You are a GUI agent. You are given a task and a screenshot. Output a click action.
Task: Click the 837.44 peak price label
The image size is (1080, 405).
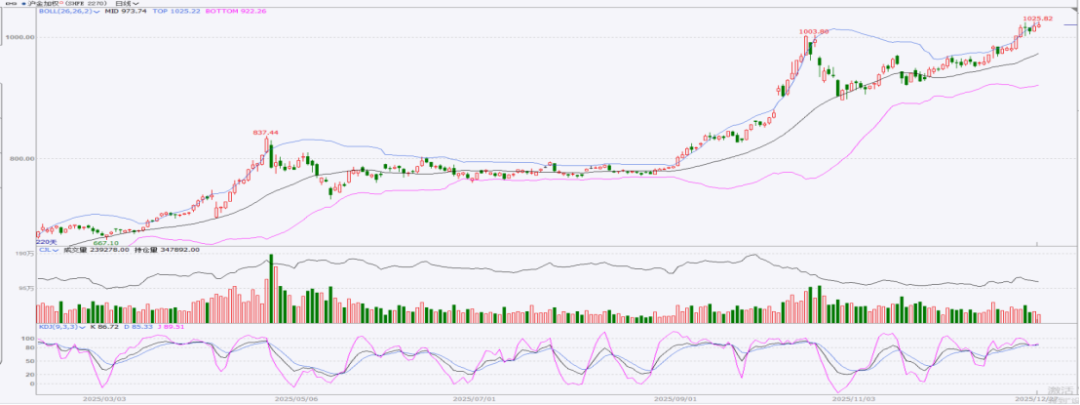pos(265,132)
